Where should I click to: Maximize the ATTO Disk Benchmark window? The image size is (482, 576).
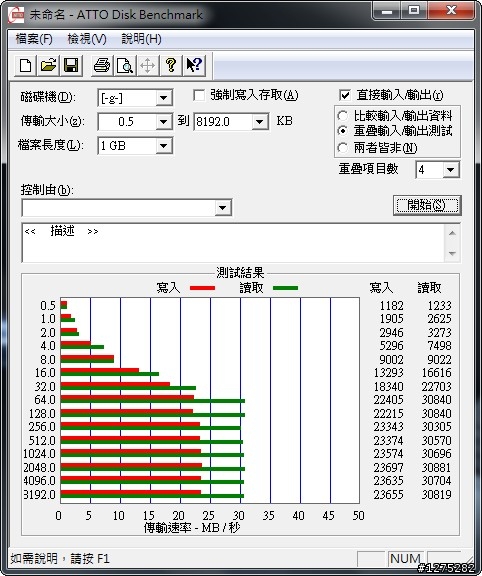[x=414, y=11]
